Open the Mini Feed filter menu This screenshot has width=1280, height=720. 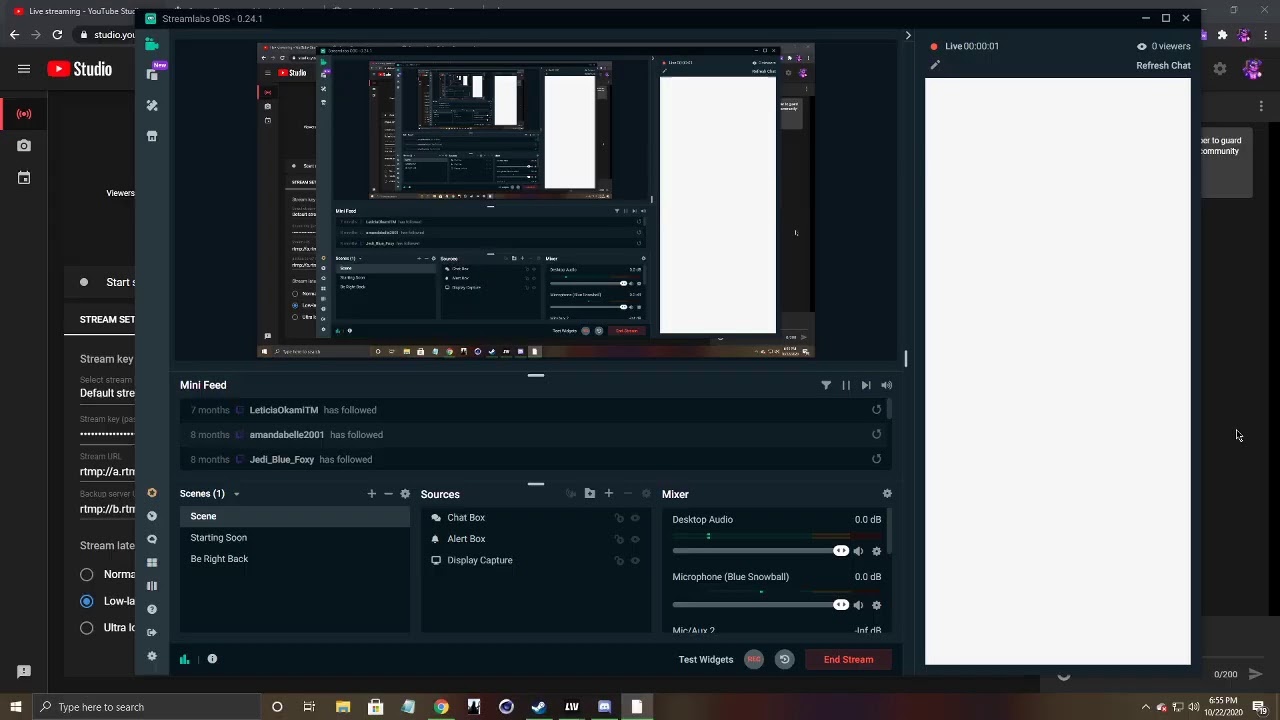[x=826, y=385]
